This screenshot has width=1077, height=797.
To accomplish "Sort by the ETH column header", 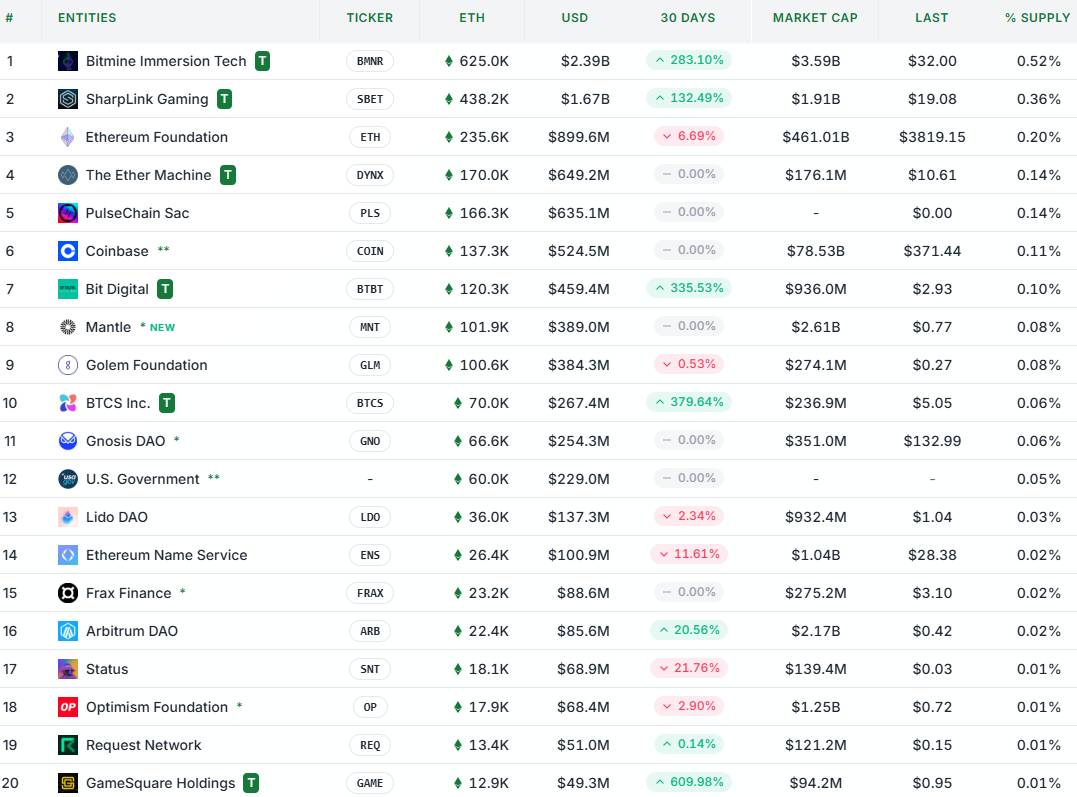I will 472,18.
